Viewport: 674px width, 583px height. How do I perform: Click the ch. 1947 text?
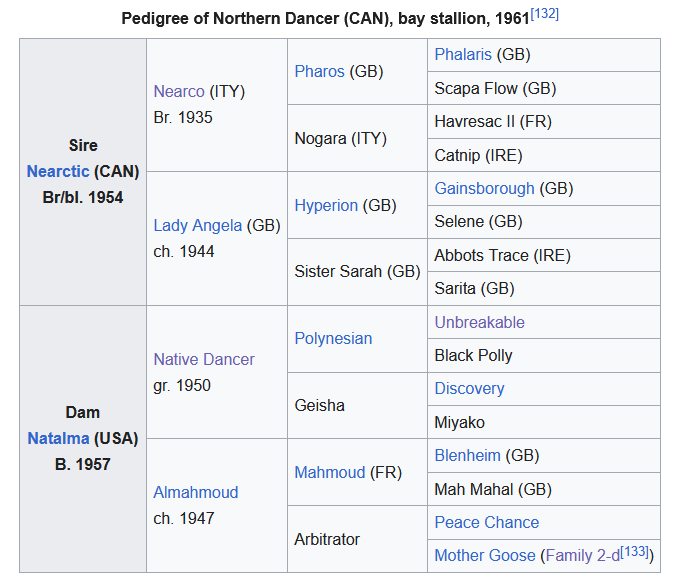(184, 519)
